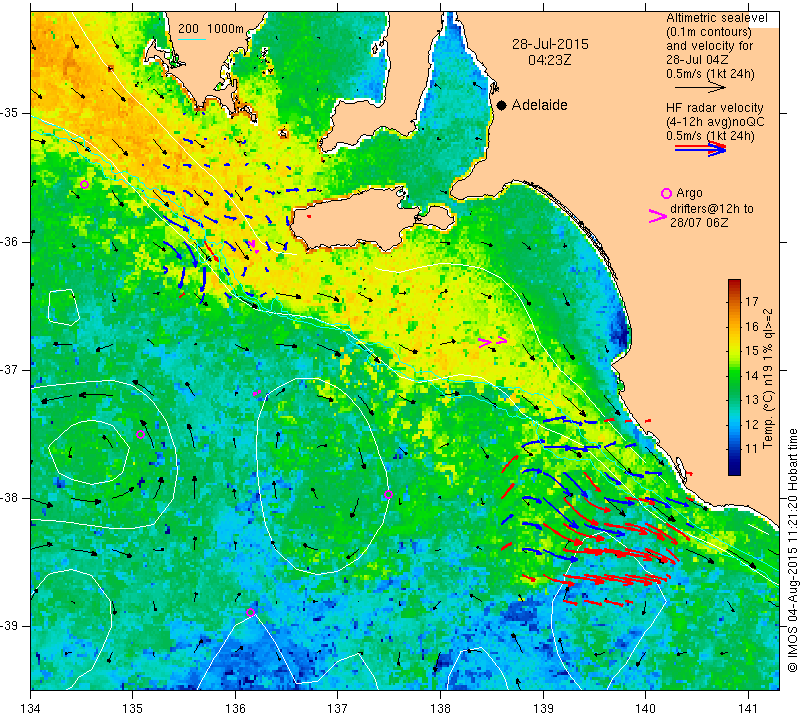Click the temperature color bar at 11 degrees
The height and width of the screenshot is (720, 800).
734,449
